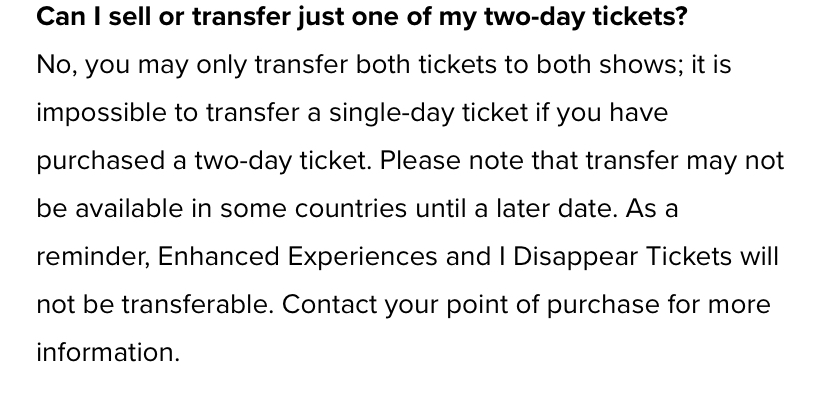Click the "Enhanced Experiences" text
This screenshot has height=396, width=828.
pyautogui.click(x=297, y=257)
